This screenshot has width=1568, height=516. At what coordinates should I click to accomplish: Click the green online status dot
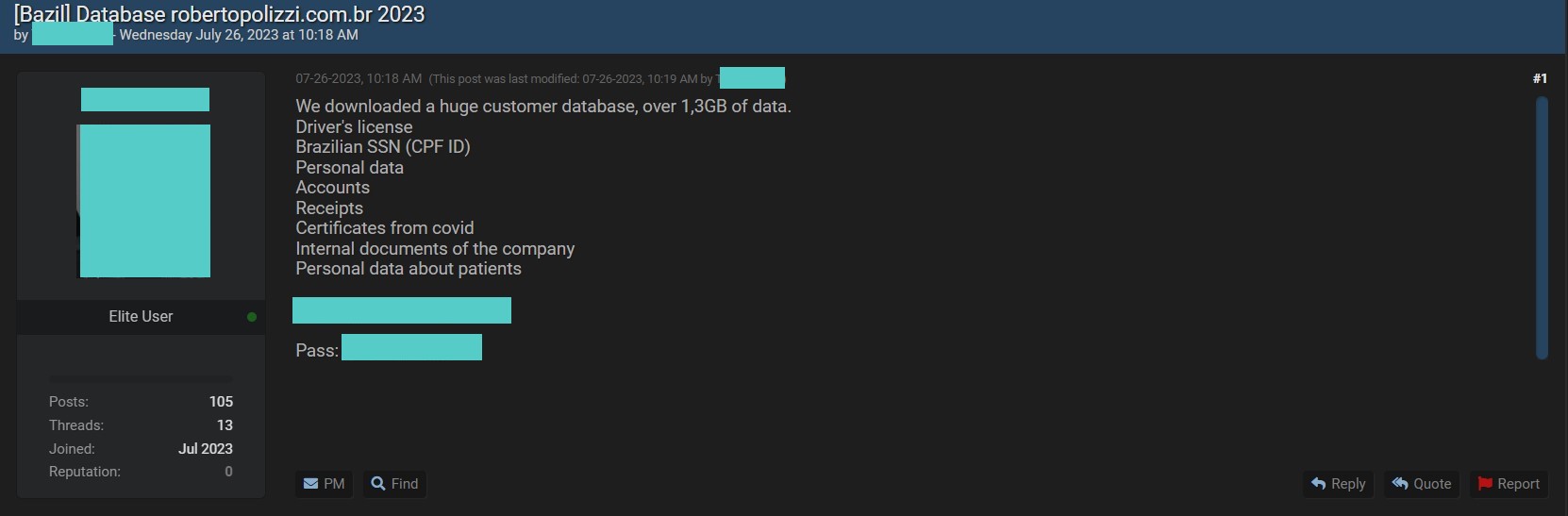pos(252,317)
